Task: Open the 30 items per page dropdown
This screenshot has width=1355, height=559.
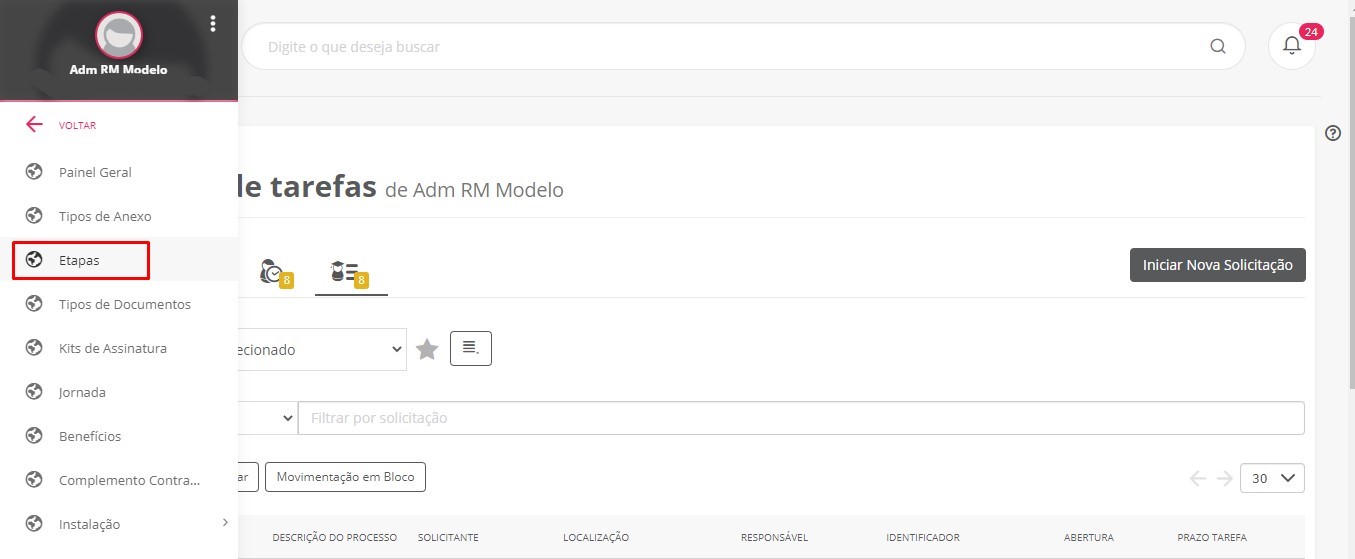Action: (x=1272, y=478)
